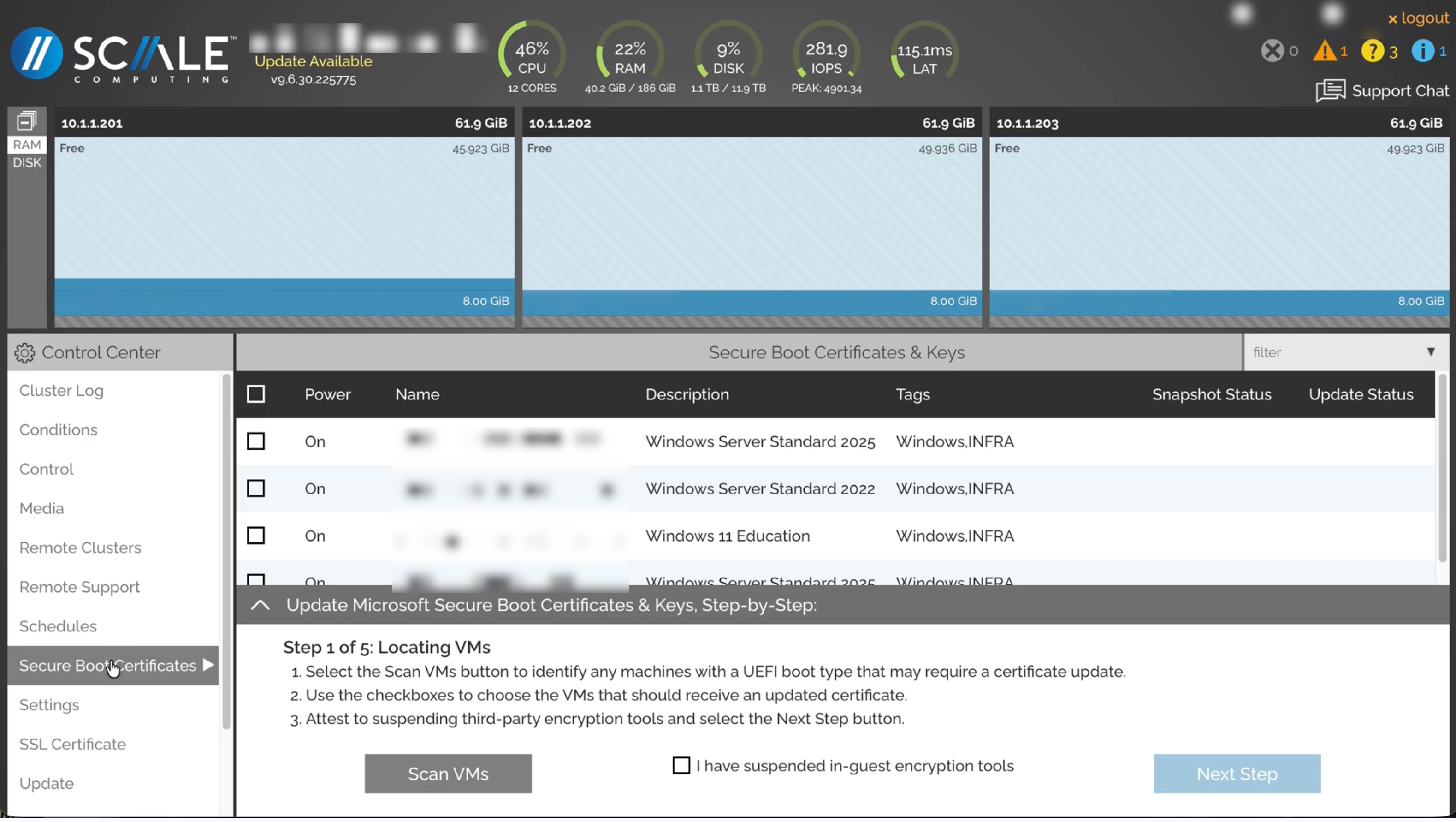
Task: Click node 10.1.1.203 used RAM bar
Action: click(x=1219, y=303)
